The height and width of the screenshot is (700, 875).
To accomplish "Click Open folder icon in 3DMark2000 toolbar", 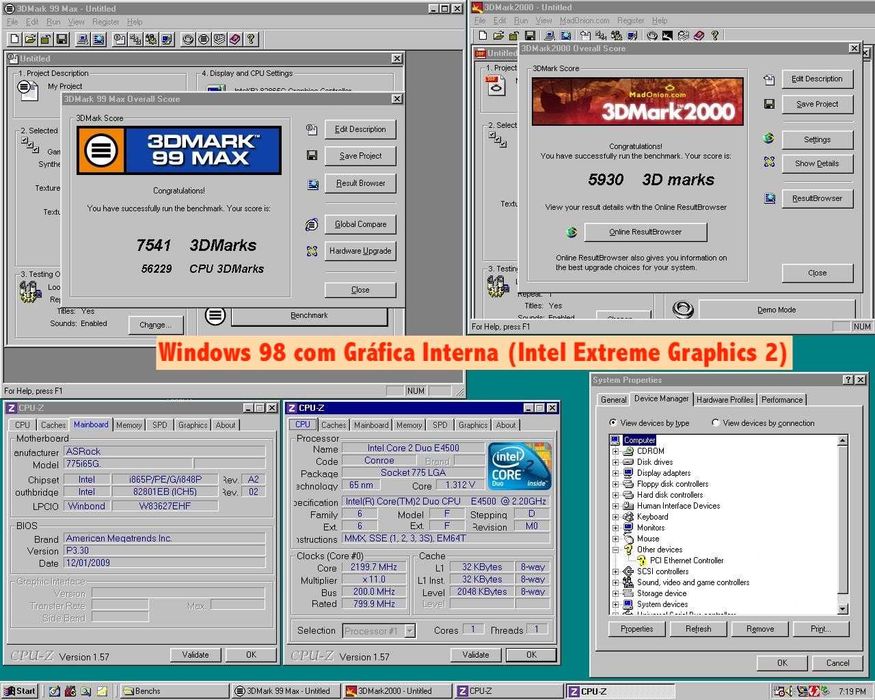I will (x=498, y=35).
